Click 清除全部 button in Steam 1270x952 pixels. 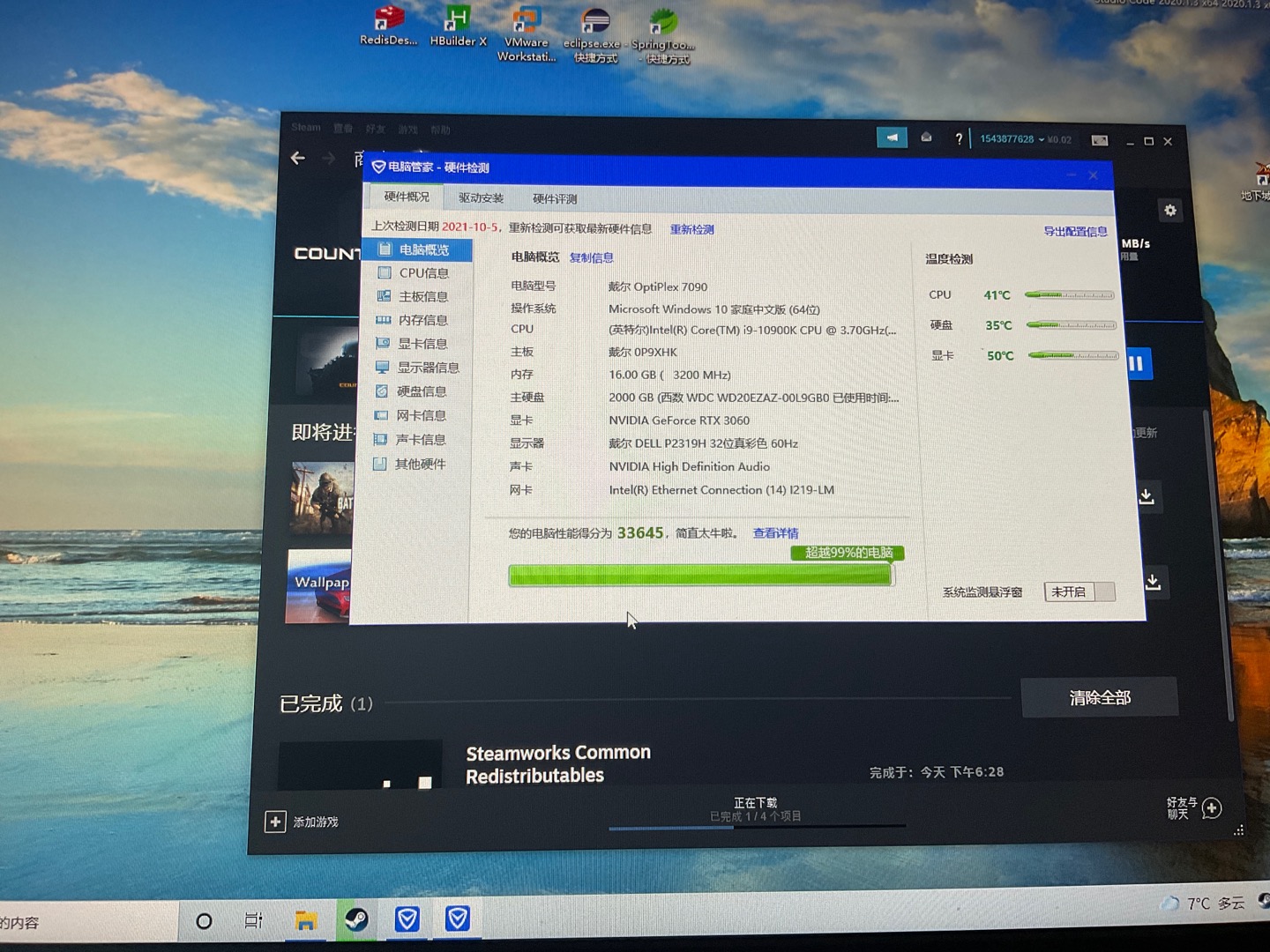tap(1100, 698)
